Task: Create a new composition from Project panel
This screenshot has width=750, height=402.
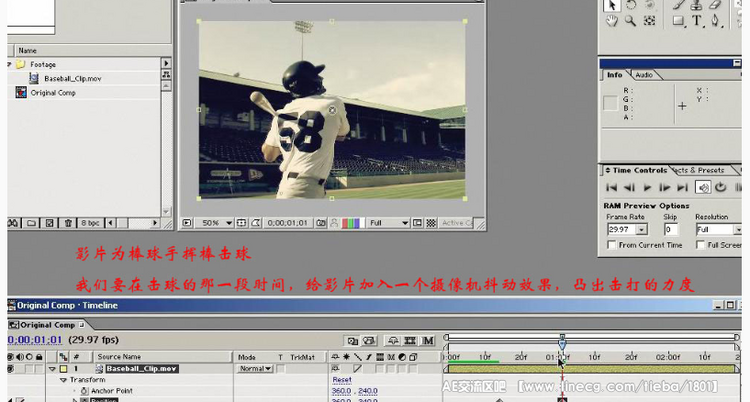Action: (50, 223)
